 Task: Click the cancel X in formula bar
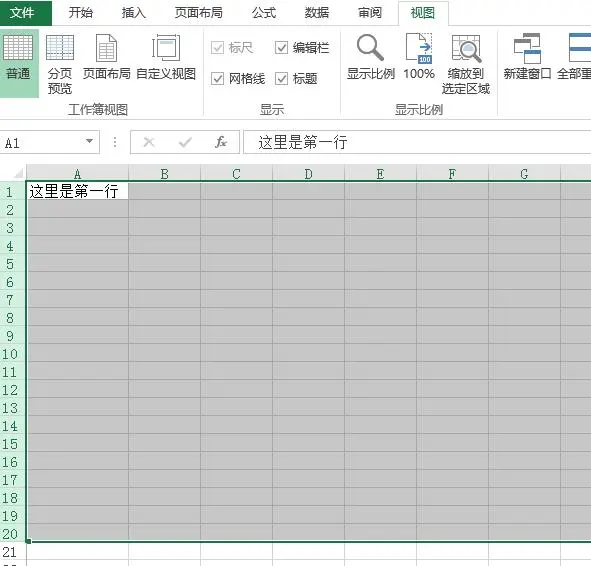pyautogui.click(x=149, y=142)
